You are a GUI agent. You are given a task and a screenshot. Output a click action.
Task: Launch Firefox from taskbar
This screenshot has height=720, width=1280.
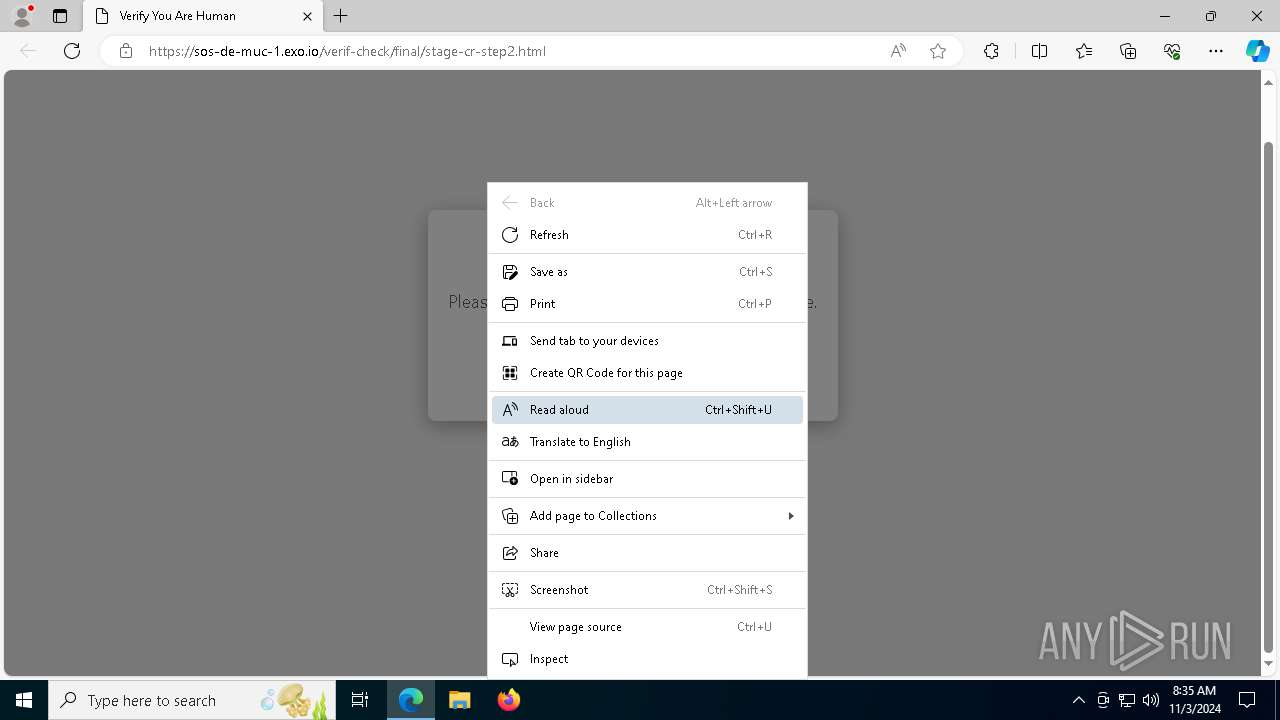tap(508, 700)
